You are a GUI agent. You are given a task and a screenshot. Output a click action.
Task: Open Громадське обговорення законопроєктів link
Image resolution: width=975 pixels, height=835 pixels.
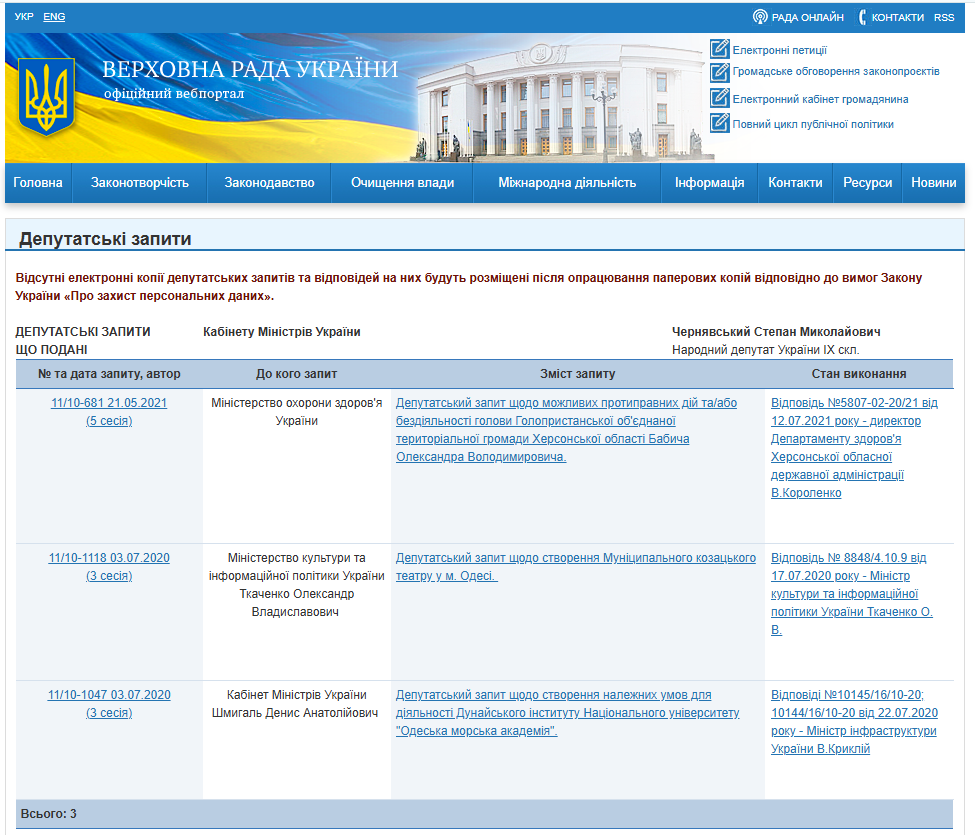(x=836, y=72)
